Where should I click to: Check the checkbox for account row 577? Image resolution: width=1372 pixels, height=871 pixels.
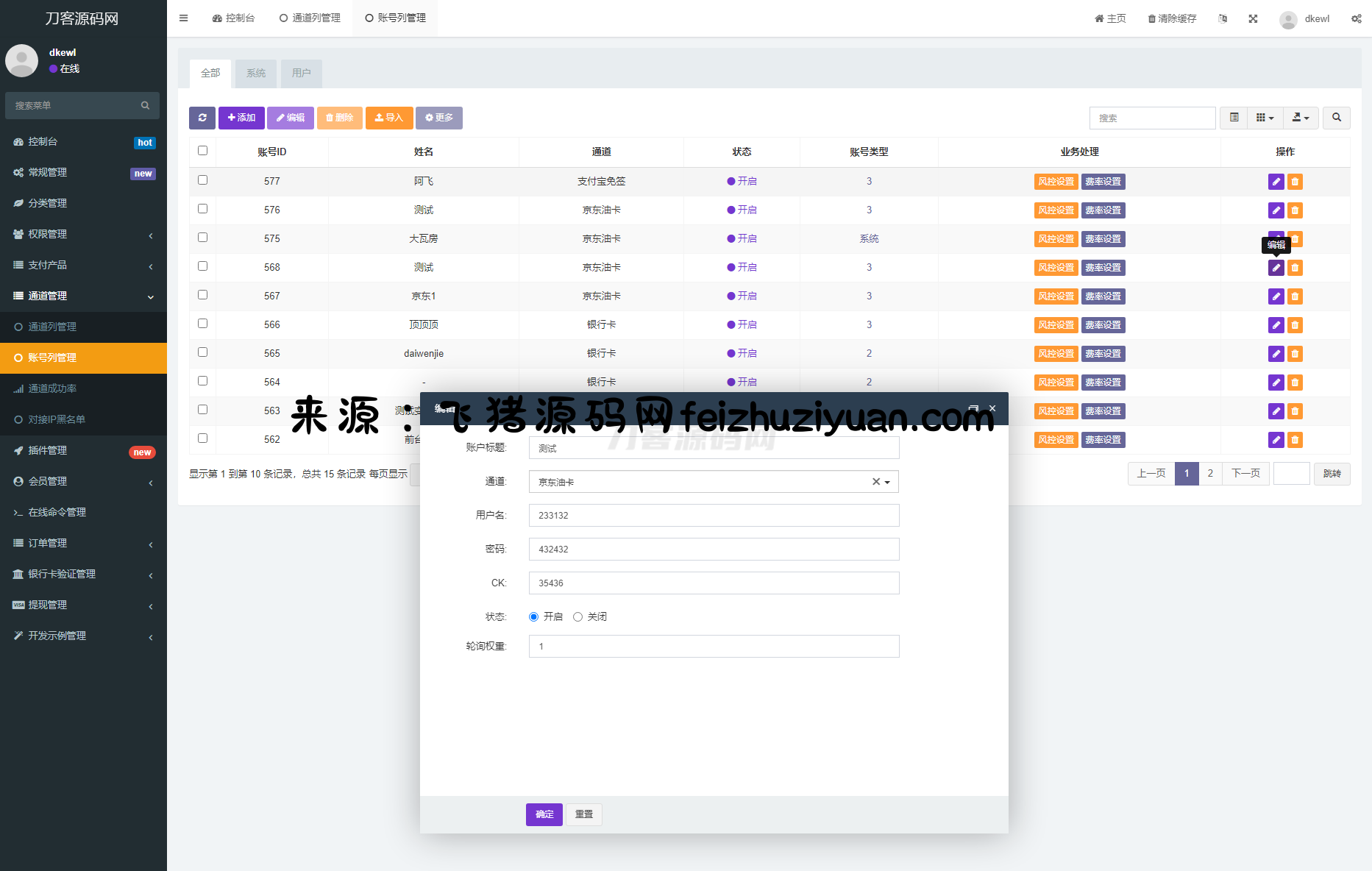(203, 180)
